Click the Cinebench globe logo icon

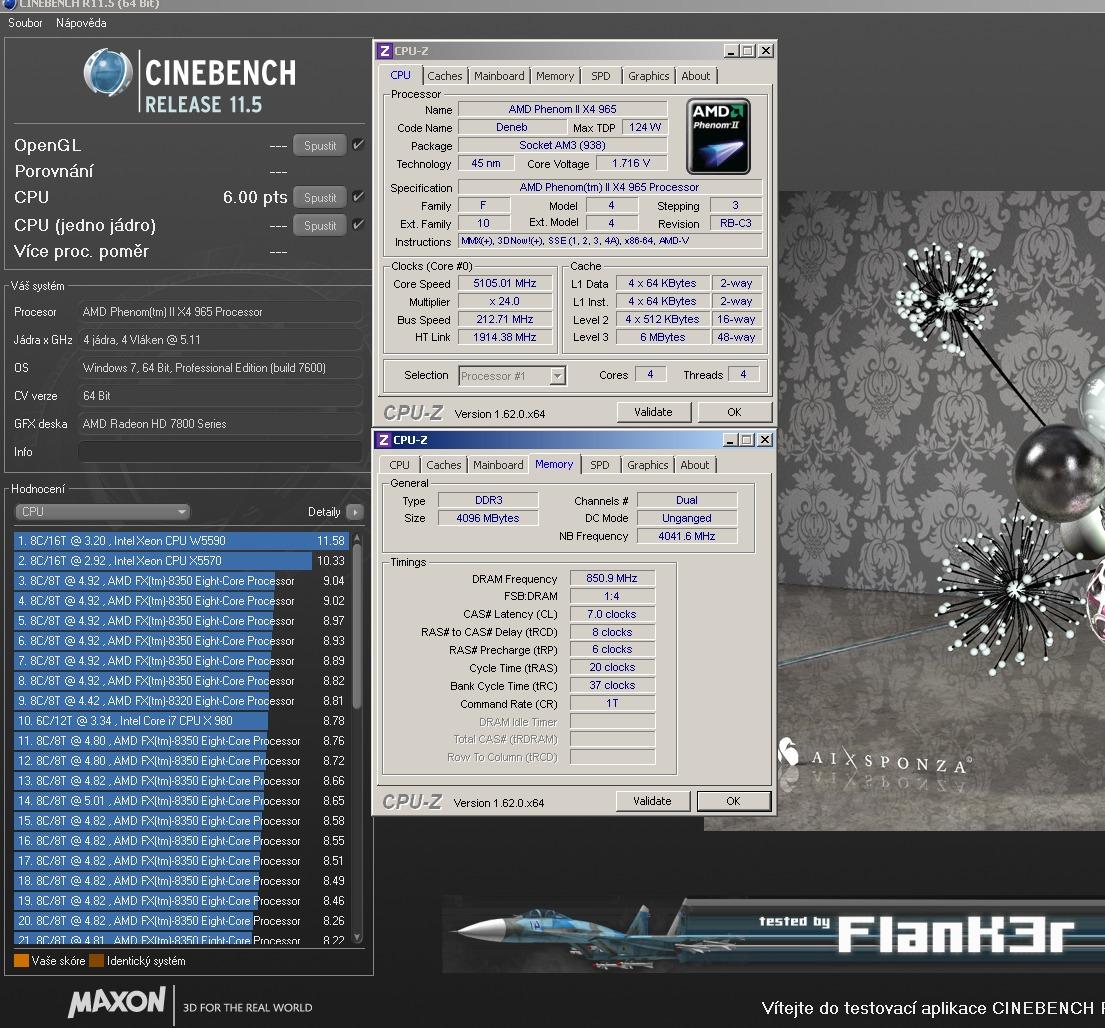point(108,73)
